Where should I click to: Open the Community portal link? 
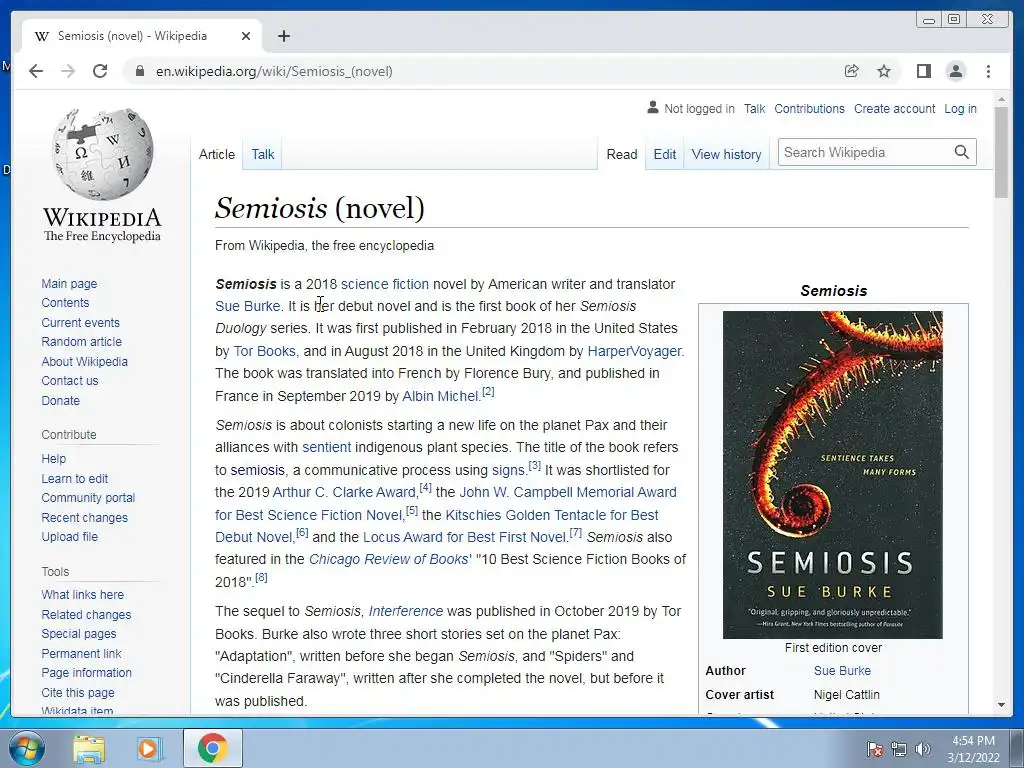(x=88, y=498)
